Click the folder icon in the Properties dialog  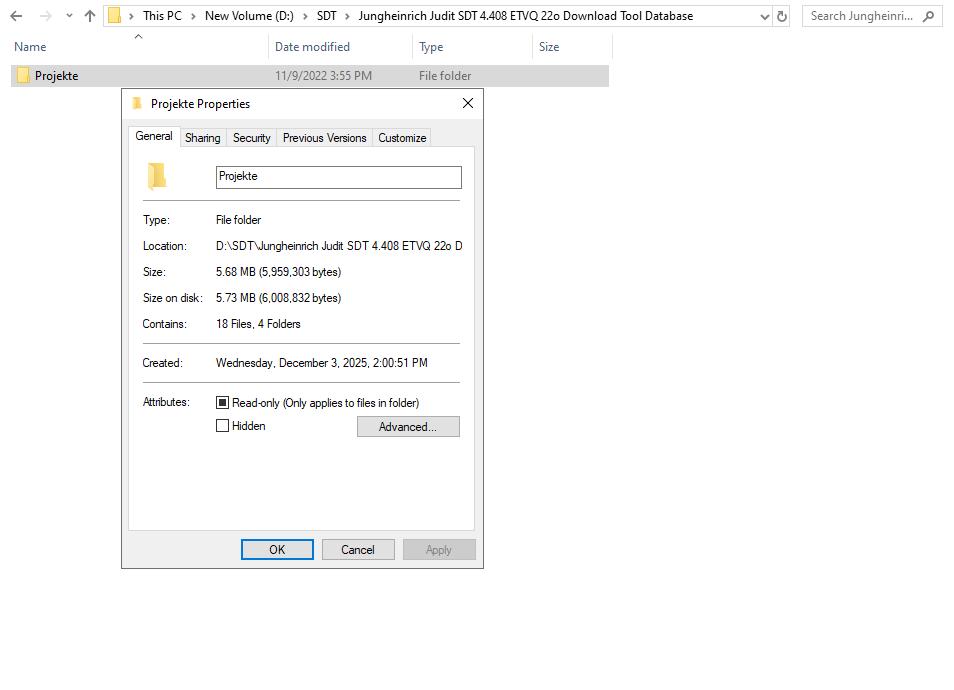[157, 175]
